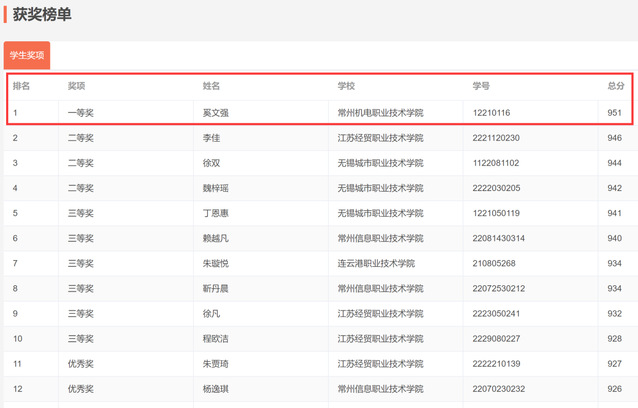Screen dimensions: 638x408
Task: Click student name 李佳
Action: [x=211, y=138]
